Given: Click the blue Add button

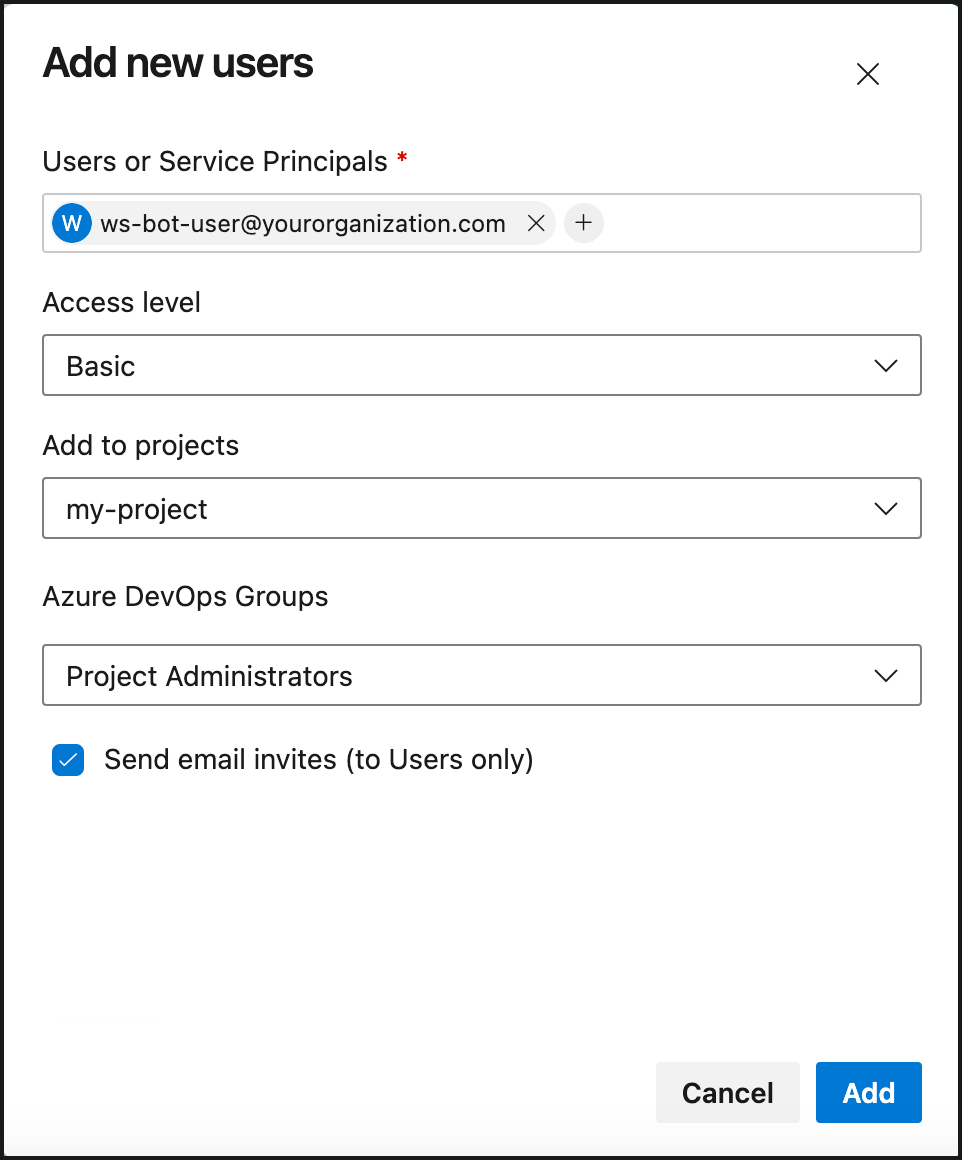Looking at the screenshot, I should (868, 1093).
